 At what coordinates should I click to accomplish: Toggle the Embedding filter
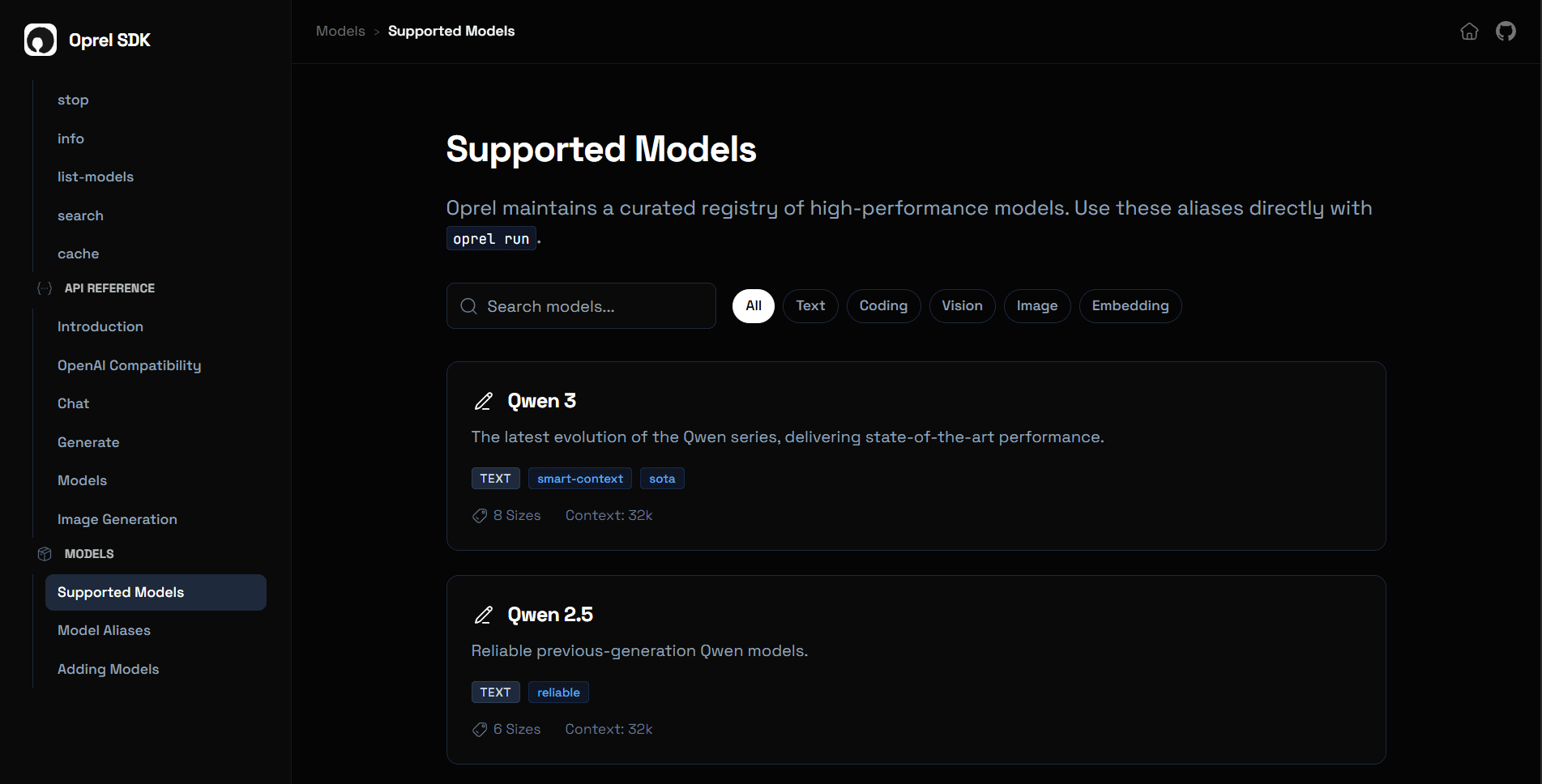click(x=1130, y=305)
